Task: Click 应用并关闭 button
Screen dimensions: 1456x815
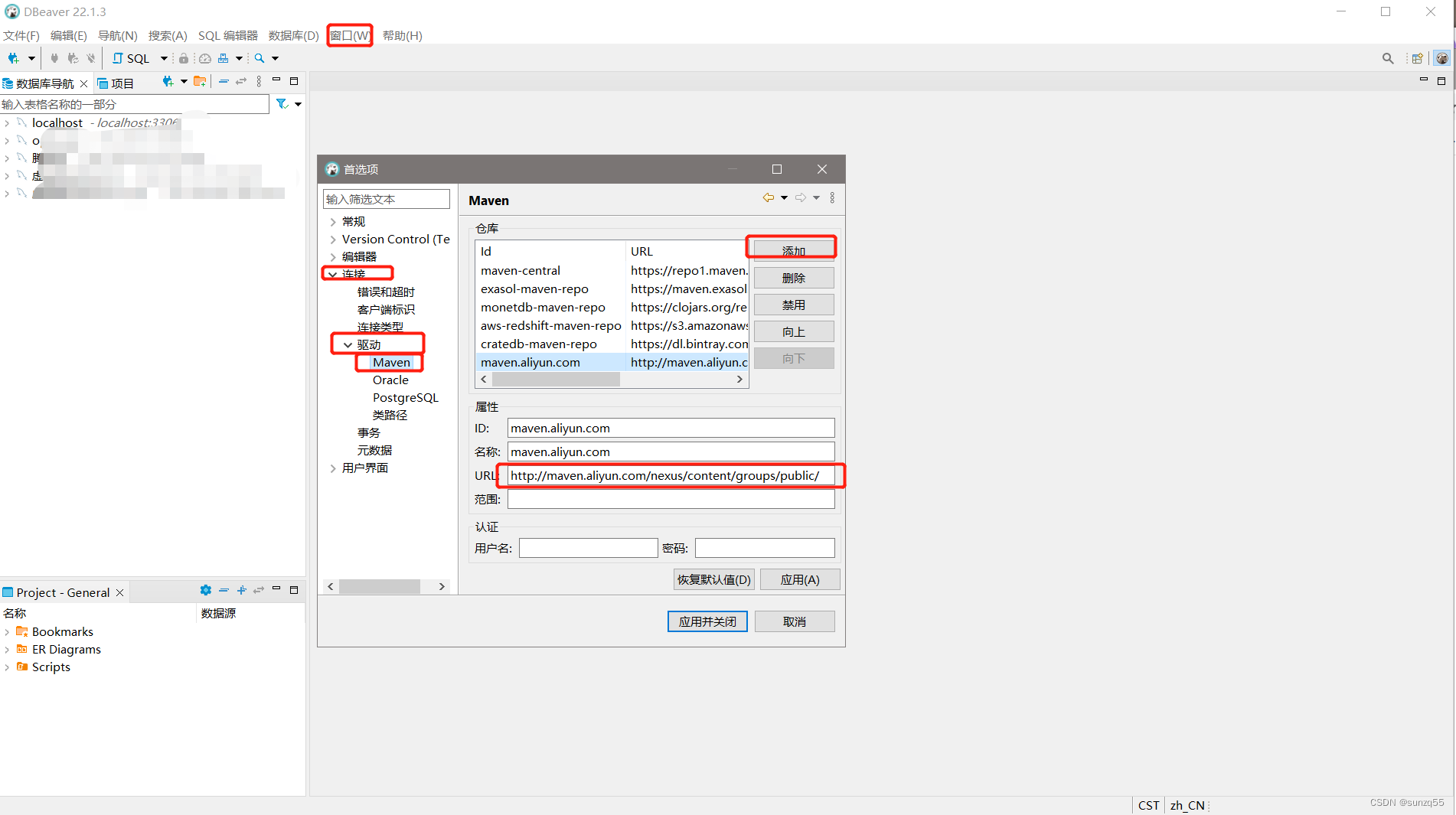Action: [707, 621]
